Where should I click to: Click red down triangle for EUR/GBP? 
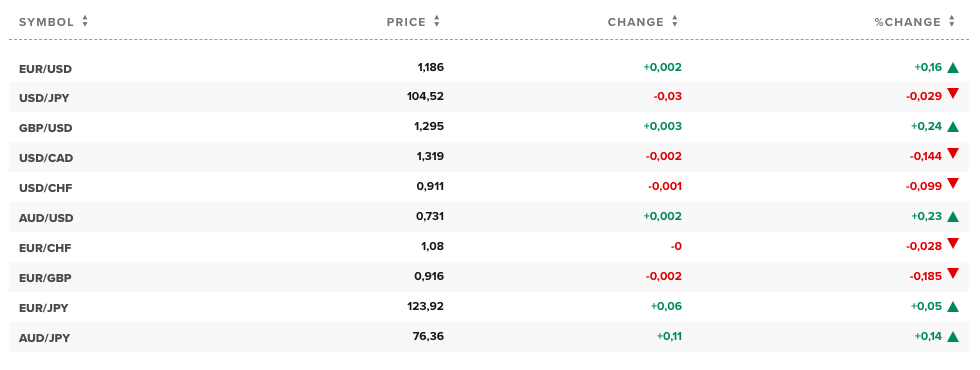pos(952,273)
